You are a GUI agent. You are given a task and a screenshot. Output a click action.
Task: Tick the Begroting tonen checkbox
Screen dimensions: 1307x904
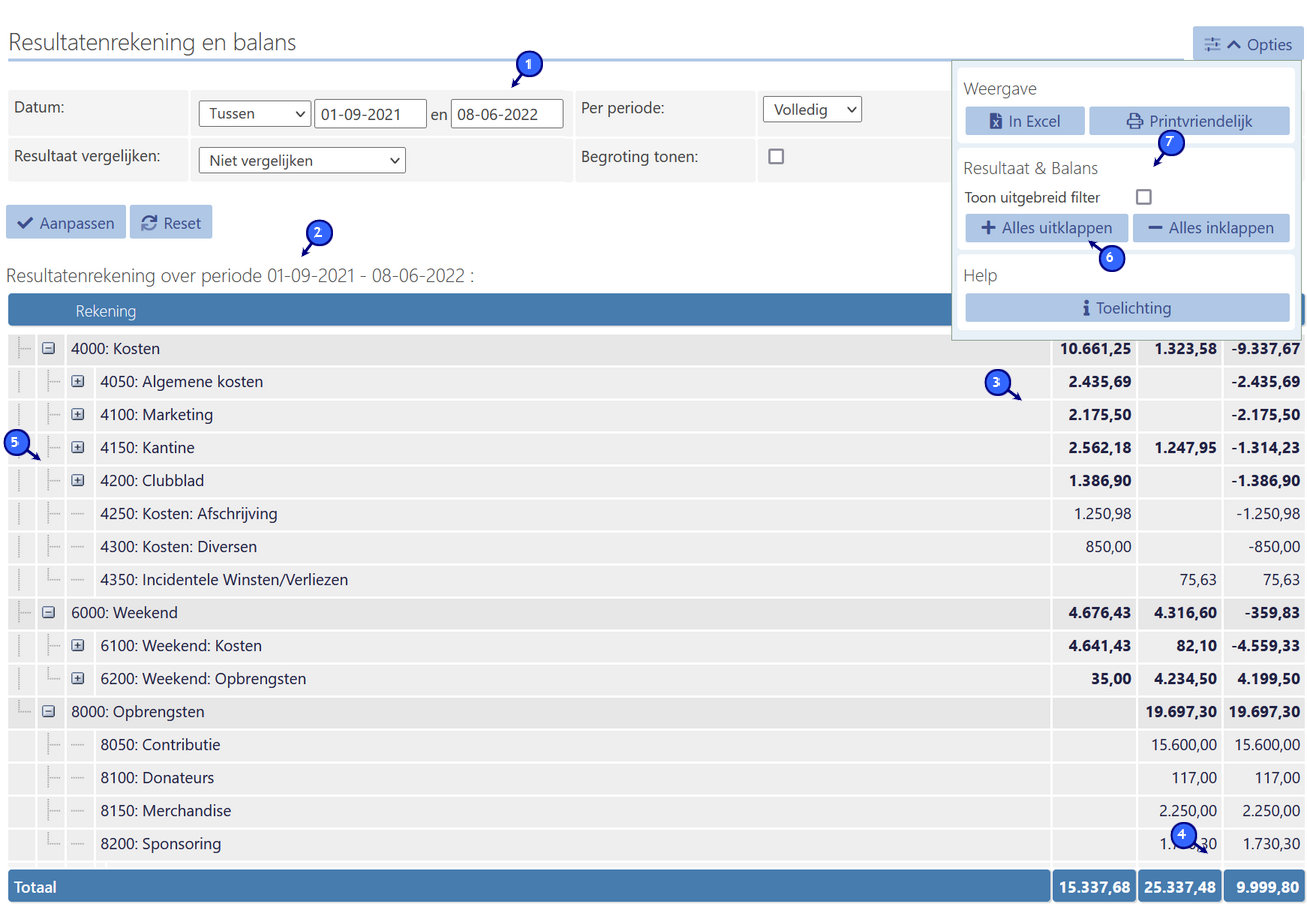[776, 156]
